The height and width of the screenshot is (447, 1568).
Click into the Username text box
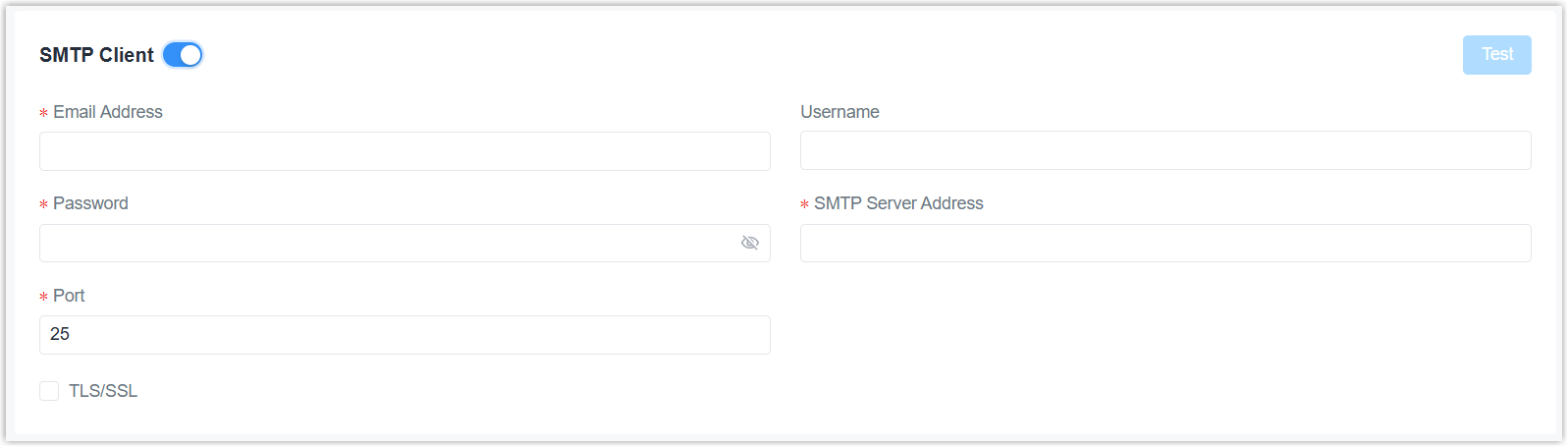(x=1164, y=150)
